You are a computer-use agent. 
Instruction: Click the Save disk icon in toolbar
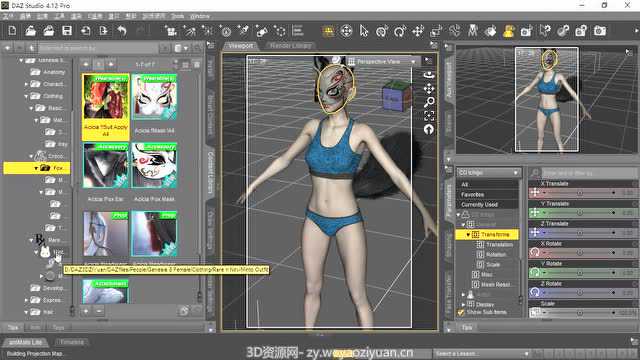pyautogui.click(x=67, y=31)
